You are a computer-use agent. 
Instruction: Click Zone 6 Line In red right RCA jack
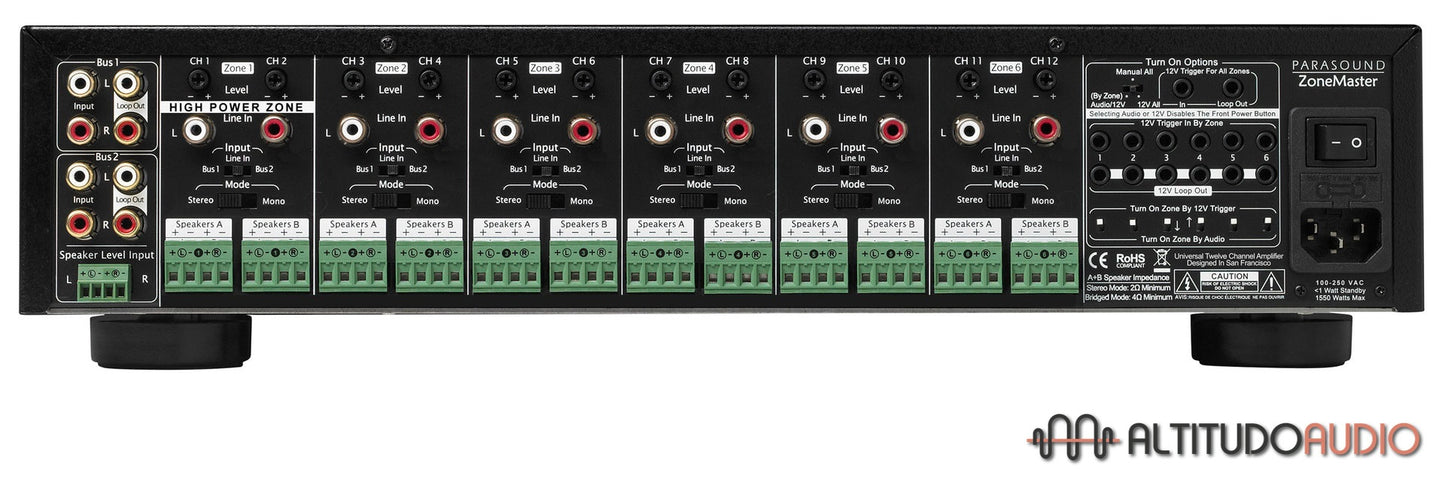[x=1045, y=129]
